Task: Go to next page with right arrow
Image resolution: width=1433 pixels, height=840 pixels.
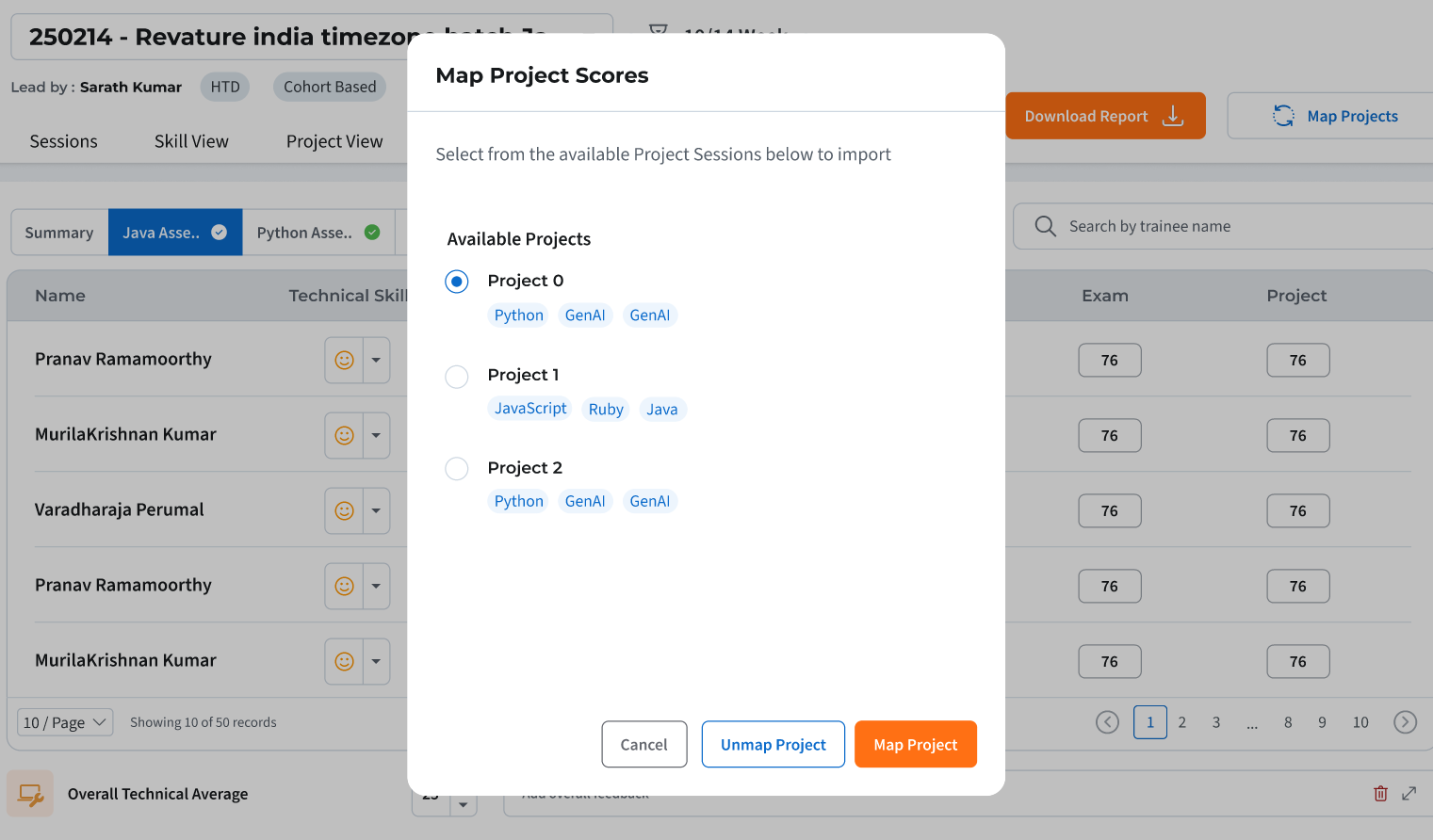Action: click(1405, 722)
